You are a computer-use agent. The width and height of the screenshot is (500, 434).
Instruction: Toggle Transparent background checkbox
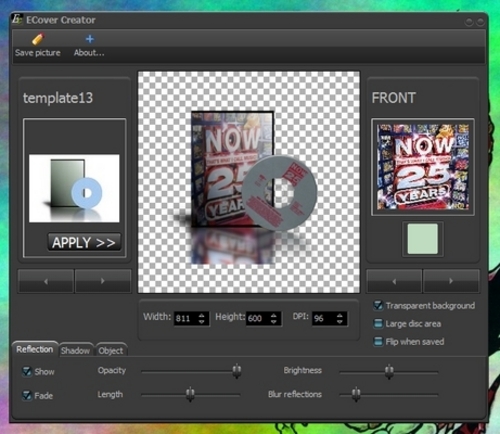click(378, 305)
